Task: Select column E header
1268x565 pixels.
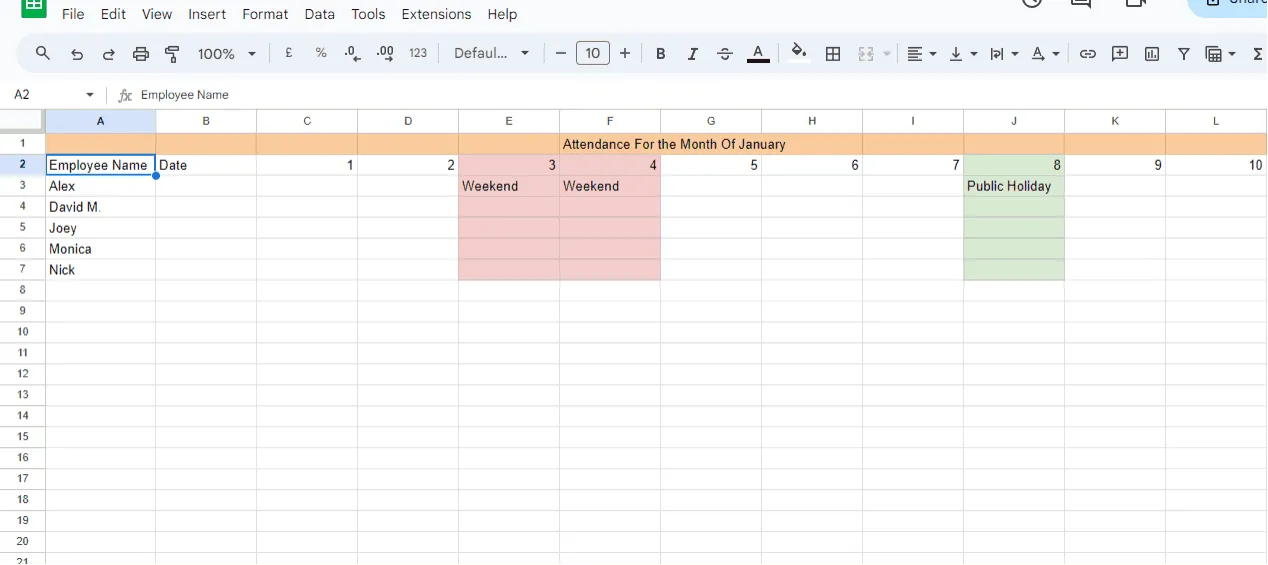Action: point(509,121)
